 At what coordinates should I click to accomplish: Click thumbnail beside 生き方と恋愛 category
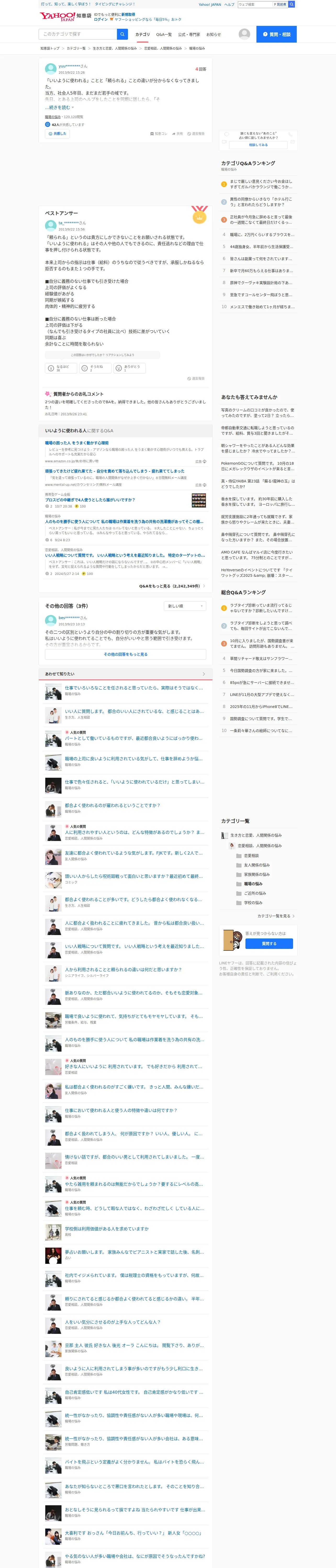tap(225, 835)
